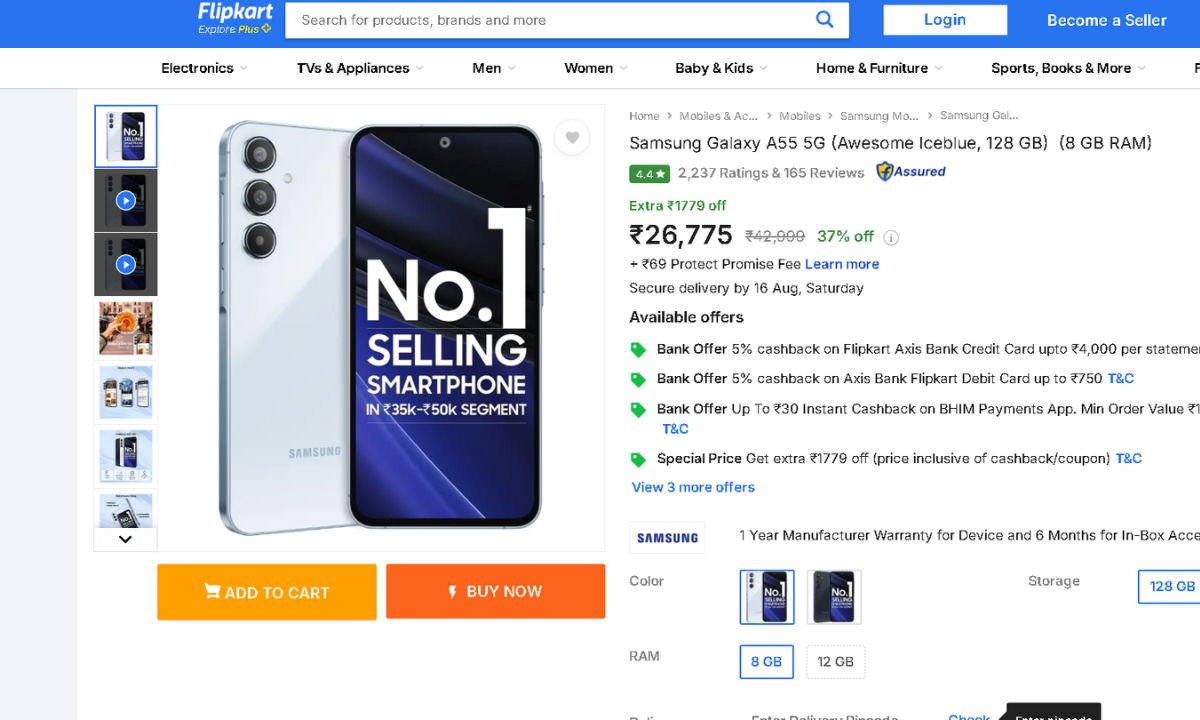The image size is (1200, 720).
Task: Select the 8 GB RAM option
Action: click(x=766, y=662)
